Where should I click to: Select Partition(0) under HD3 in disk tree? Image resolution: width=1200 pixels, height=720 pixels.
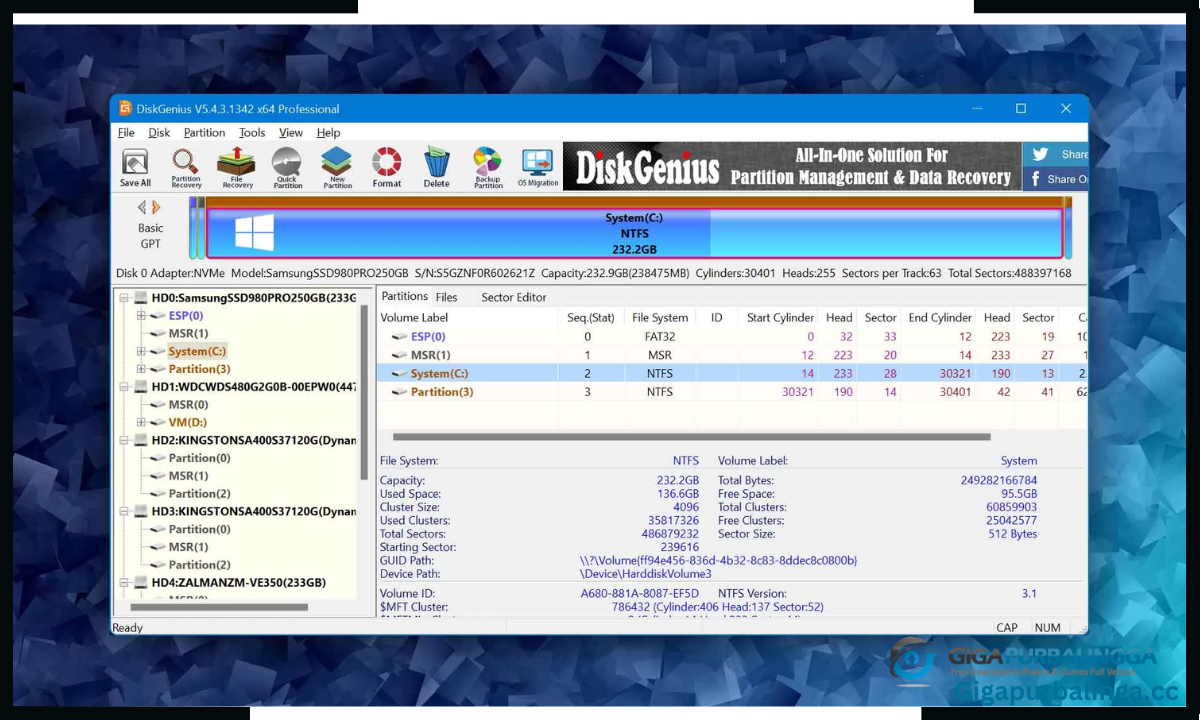[199, 529]
